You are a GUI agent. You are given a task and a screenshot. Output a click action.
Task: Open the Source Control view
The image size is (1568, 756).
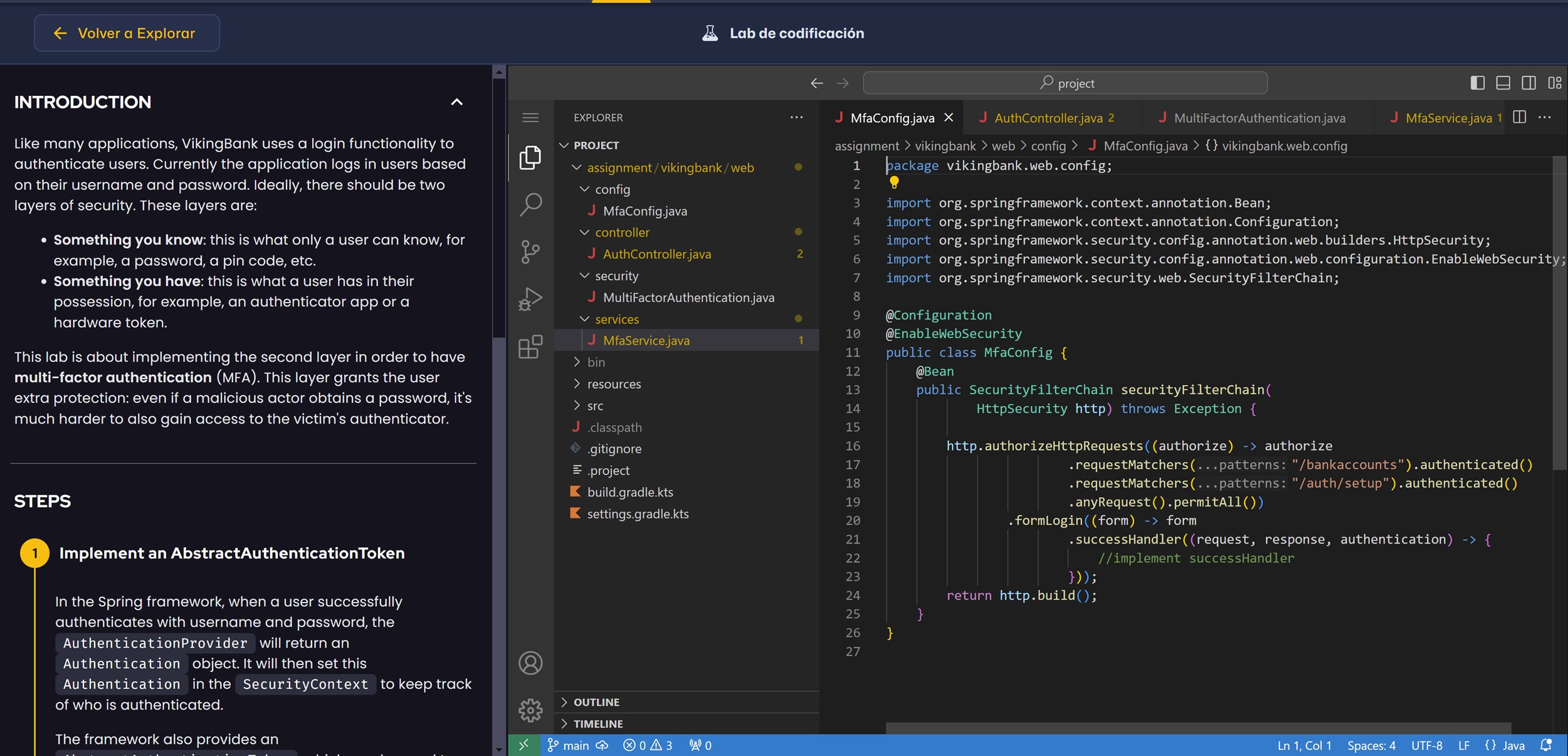pos(530,251)
